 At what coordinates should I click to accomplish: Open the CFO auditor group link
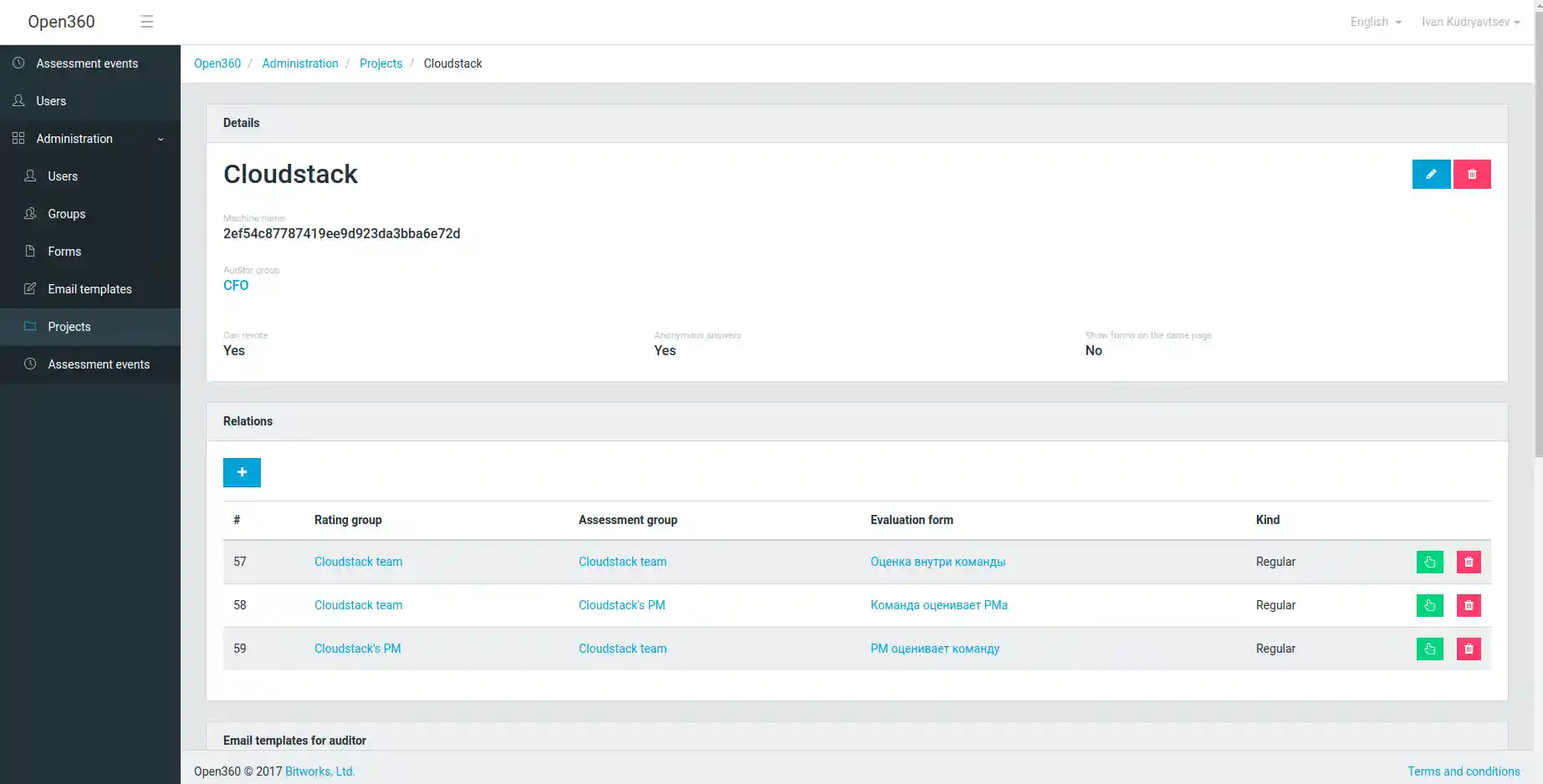coord(236,285)
